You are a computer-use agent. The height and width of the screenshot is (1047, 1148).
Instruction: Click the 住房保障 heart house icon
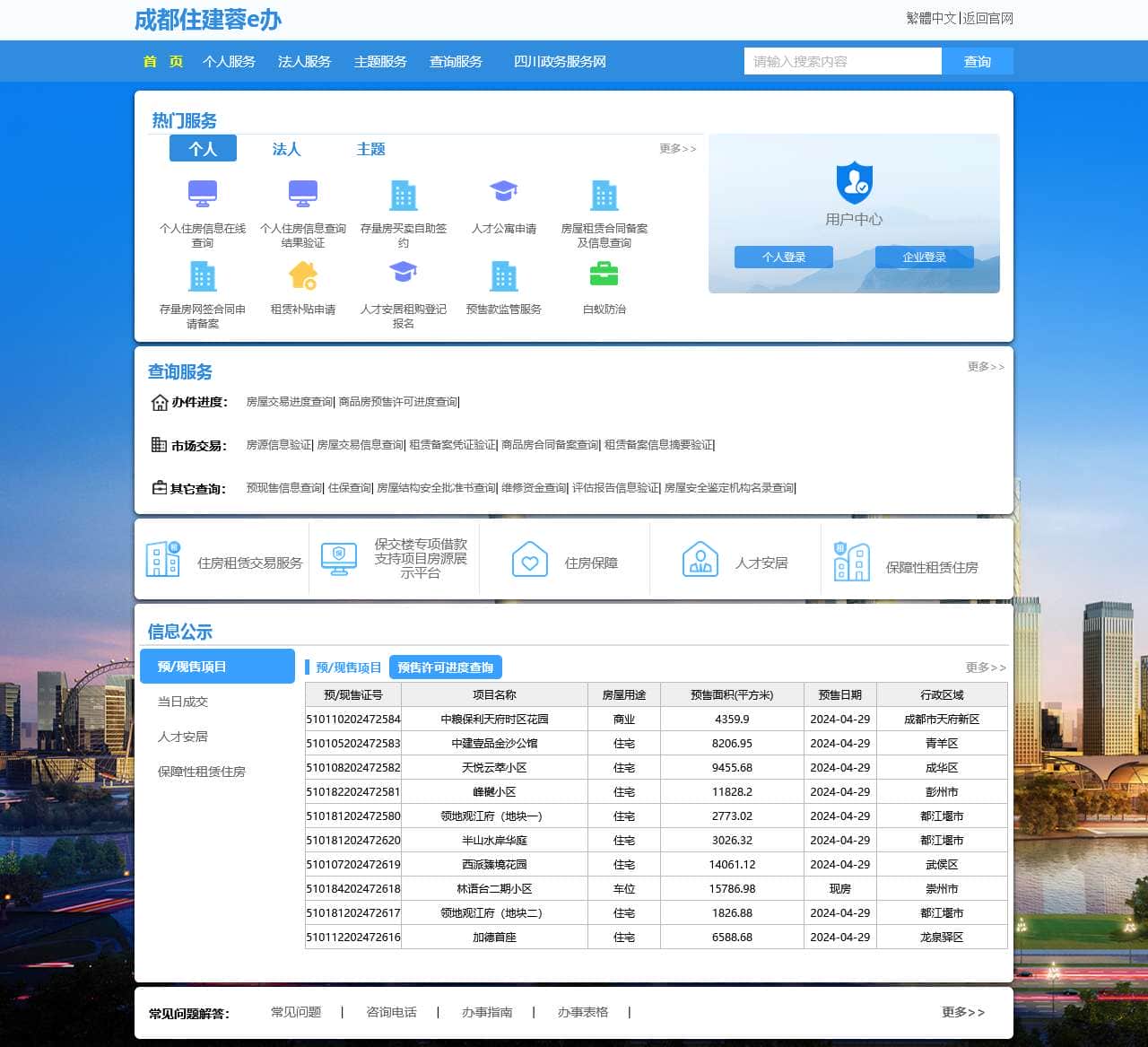click(529, 560)
